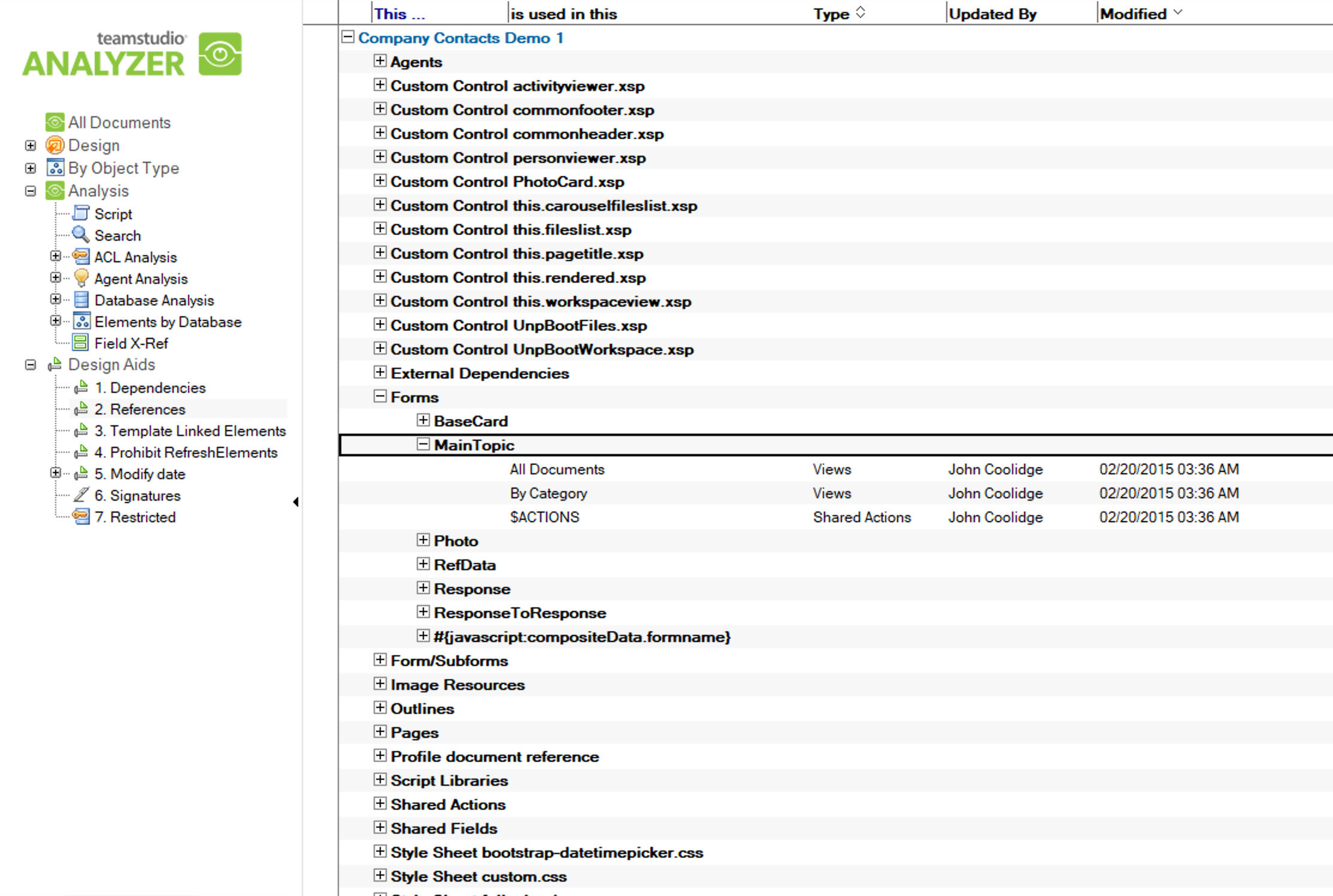Screen dimensions: 1333x896
Task: Collapse the MainTopic form row
Action: click(x=423, y=444)
